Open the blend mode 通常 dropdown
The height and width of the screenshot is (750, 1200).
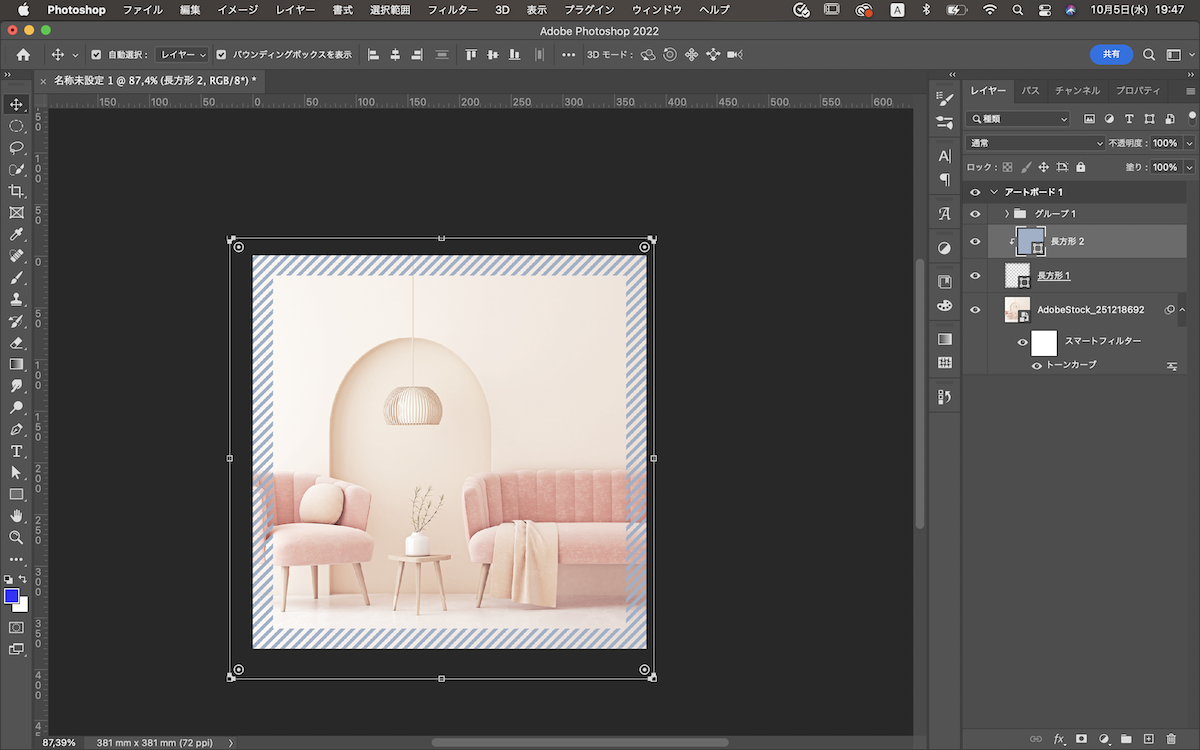(1035, 143)
